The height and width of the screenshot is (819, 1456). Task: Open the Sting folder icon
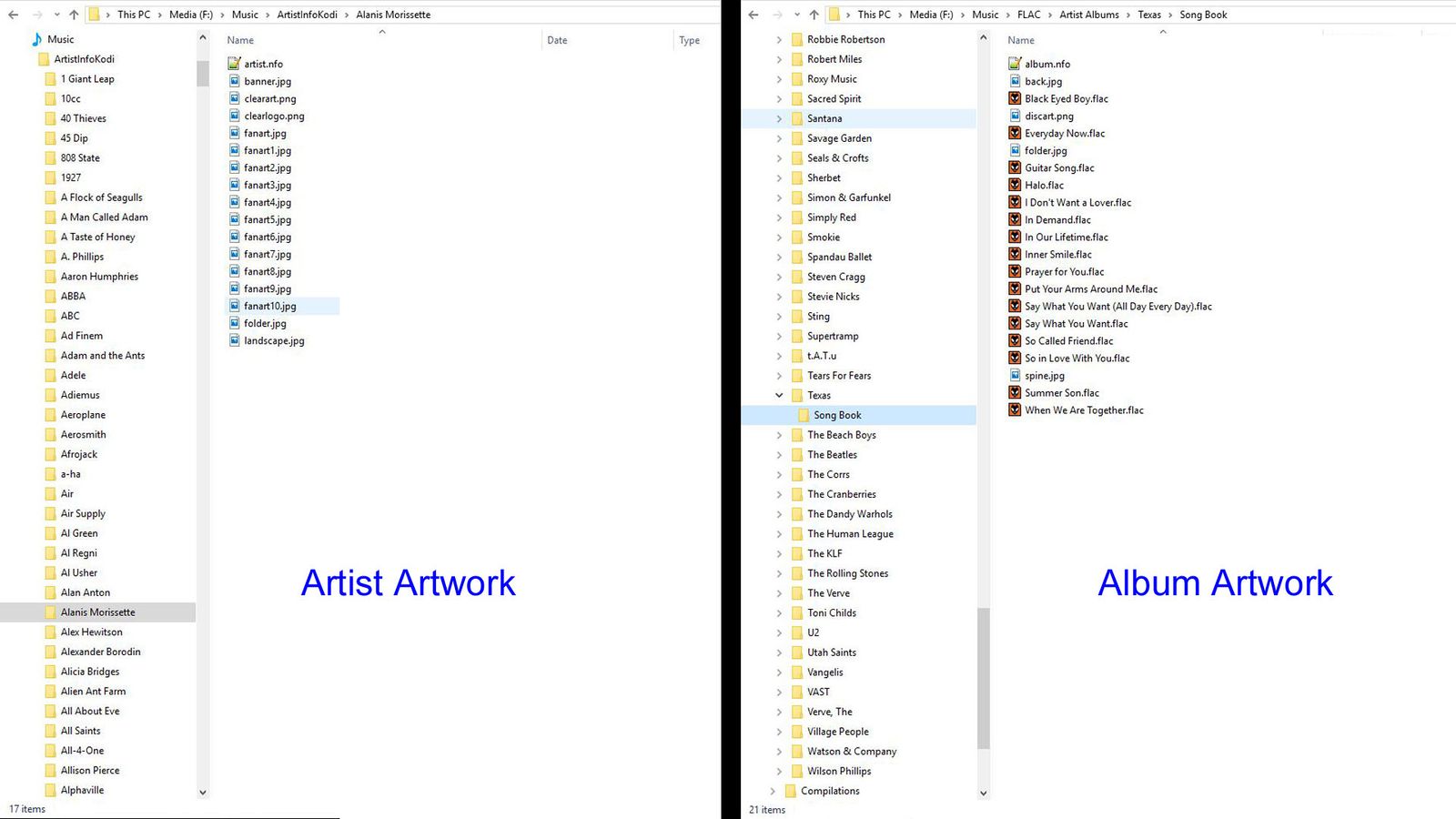tap(797, 316)
